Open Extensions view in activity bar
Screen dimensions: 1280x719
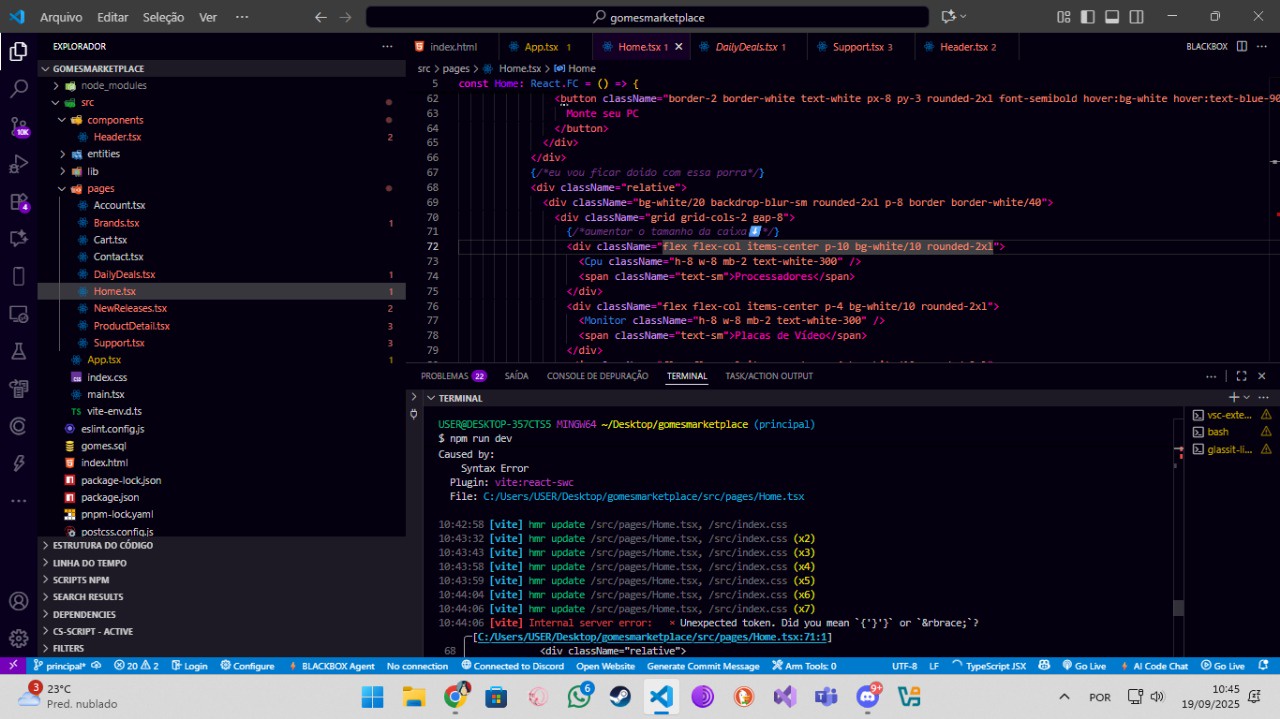18,202
